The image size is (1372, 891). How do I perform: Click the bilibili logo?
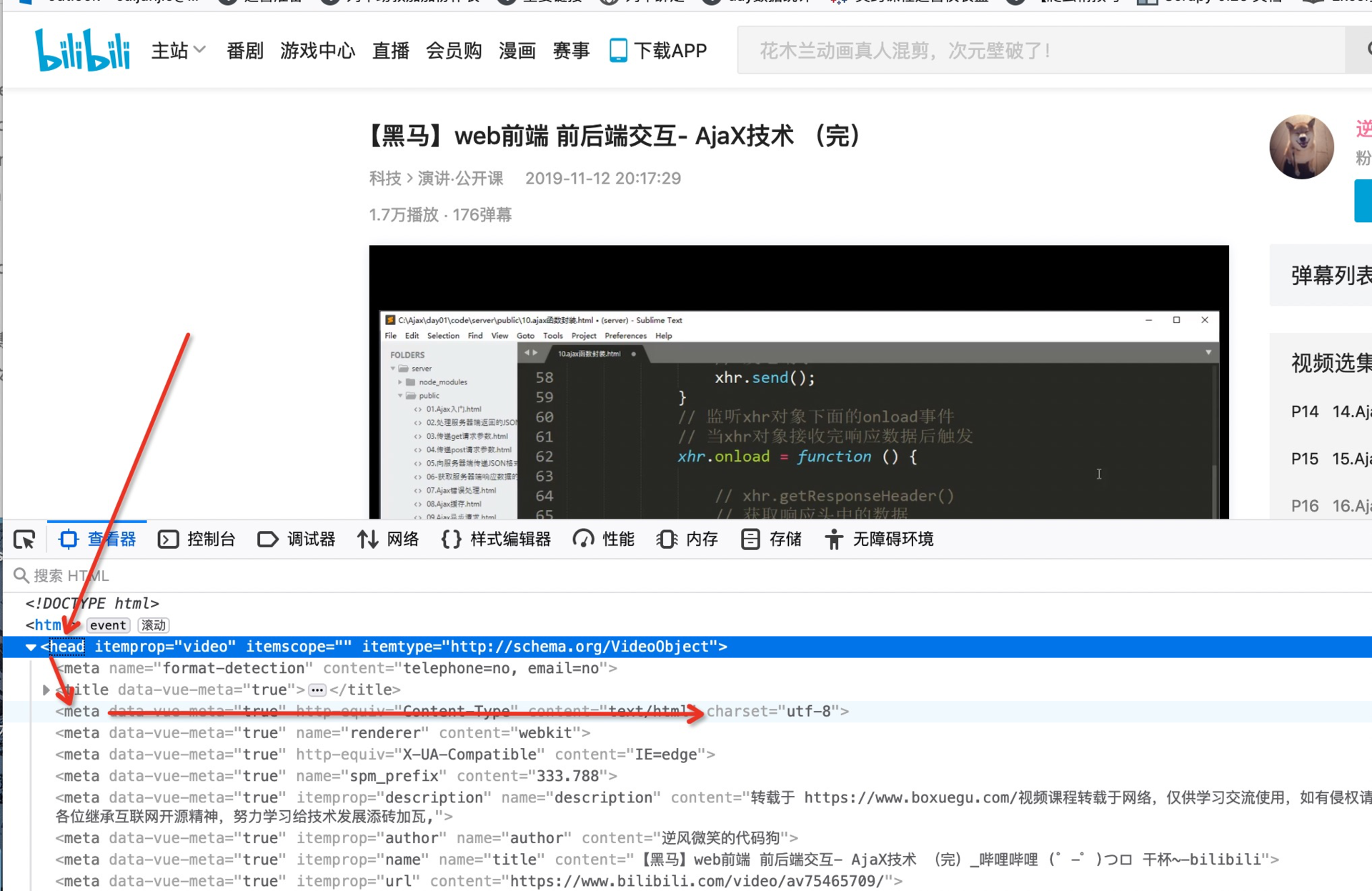point(82,49)
